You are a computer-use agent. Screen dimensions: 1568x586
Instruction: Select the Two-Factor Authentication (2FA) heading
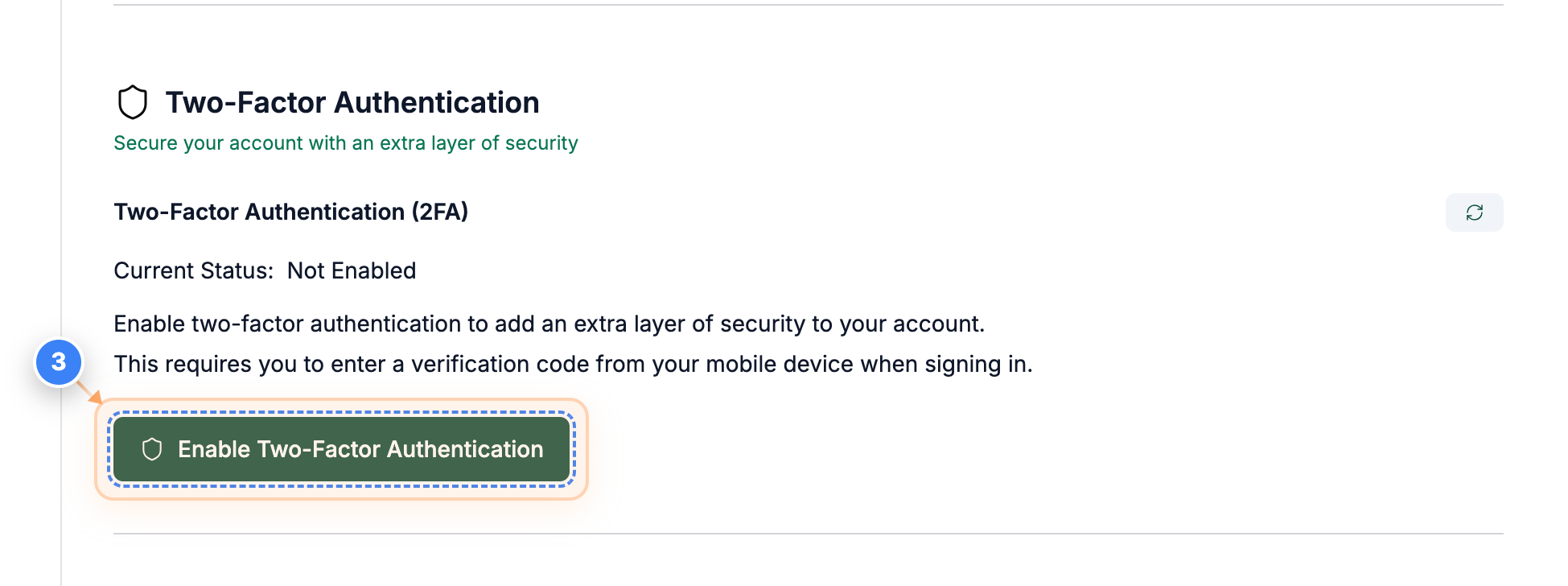coord(292,212)
